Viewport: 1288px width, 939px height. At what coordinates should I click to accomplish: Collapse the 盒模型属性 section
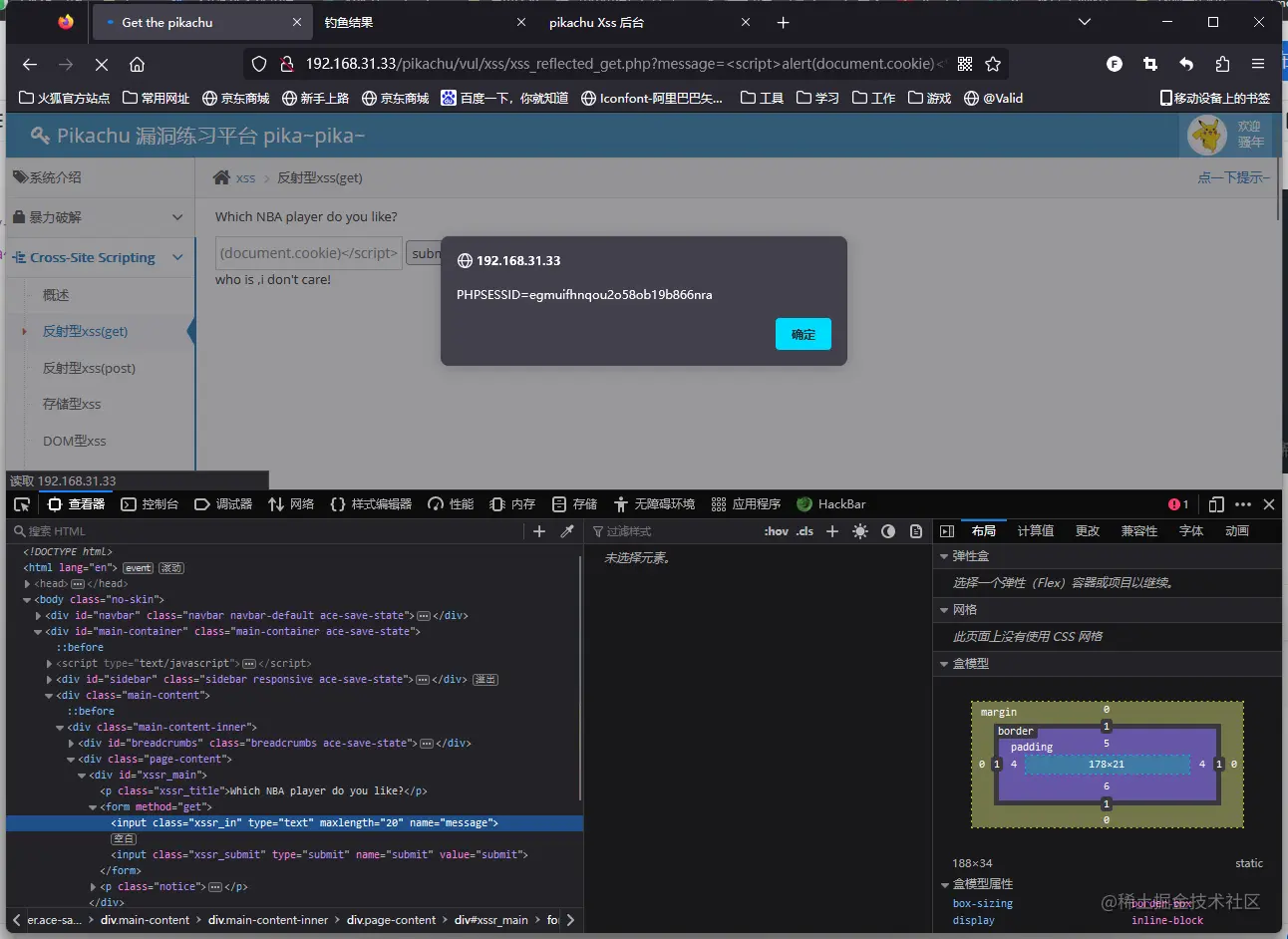click(x=944, y=884)
